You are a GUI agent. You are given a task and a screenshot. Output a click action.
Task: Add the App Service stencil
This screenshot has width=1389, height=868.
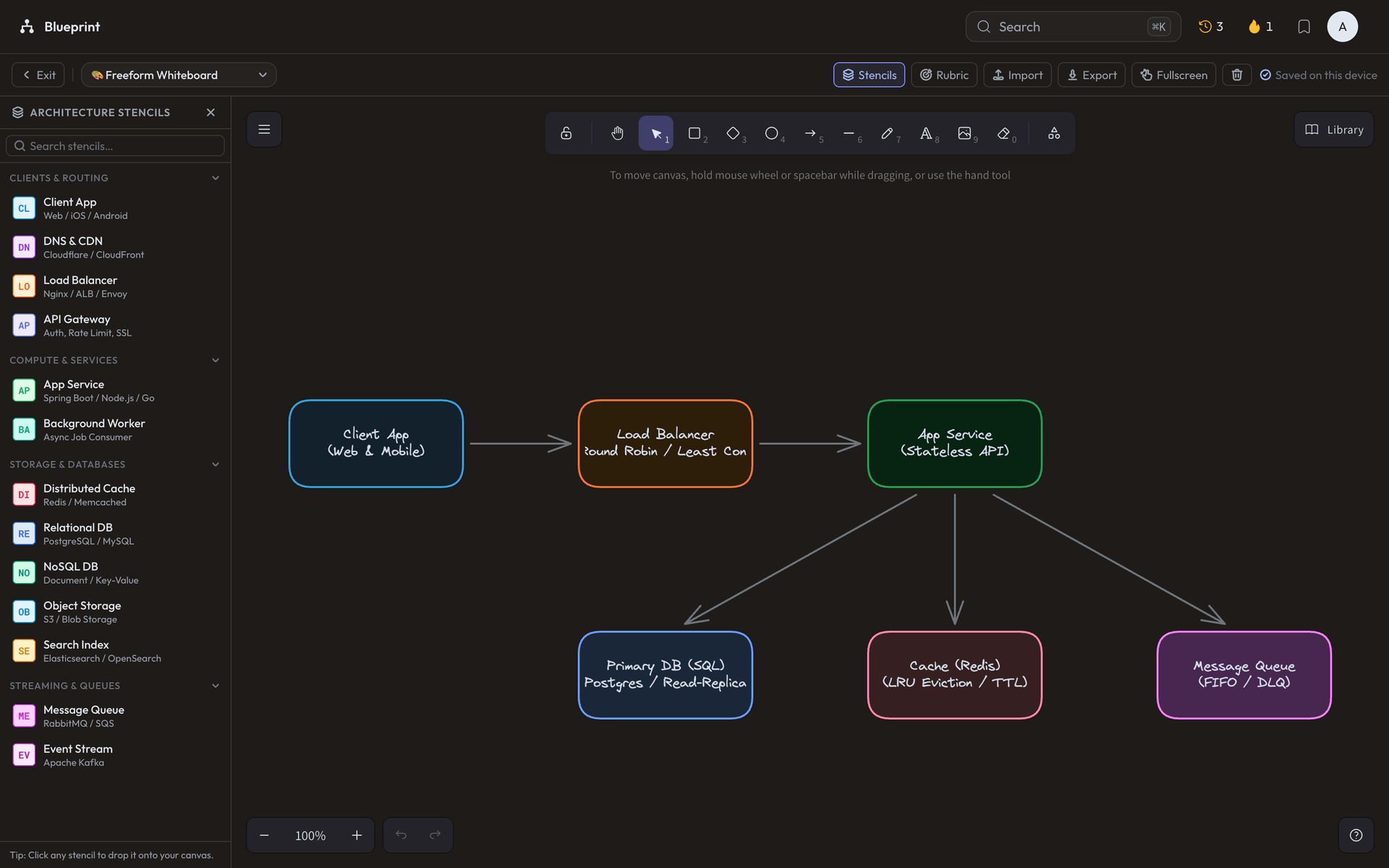[x=115, y=391]
